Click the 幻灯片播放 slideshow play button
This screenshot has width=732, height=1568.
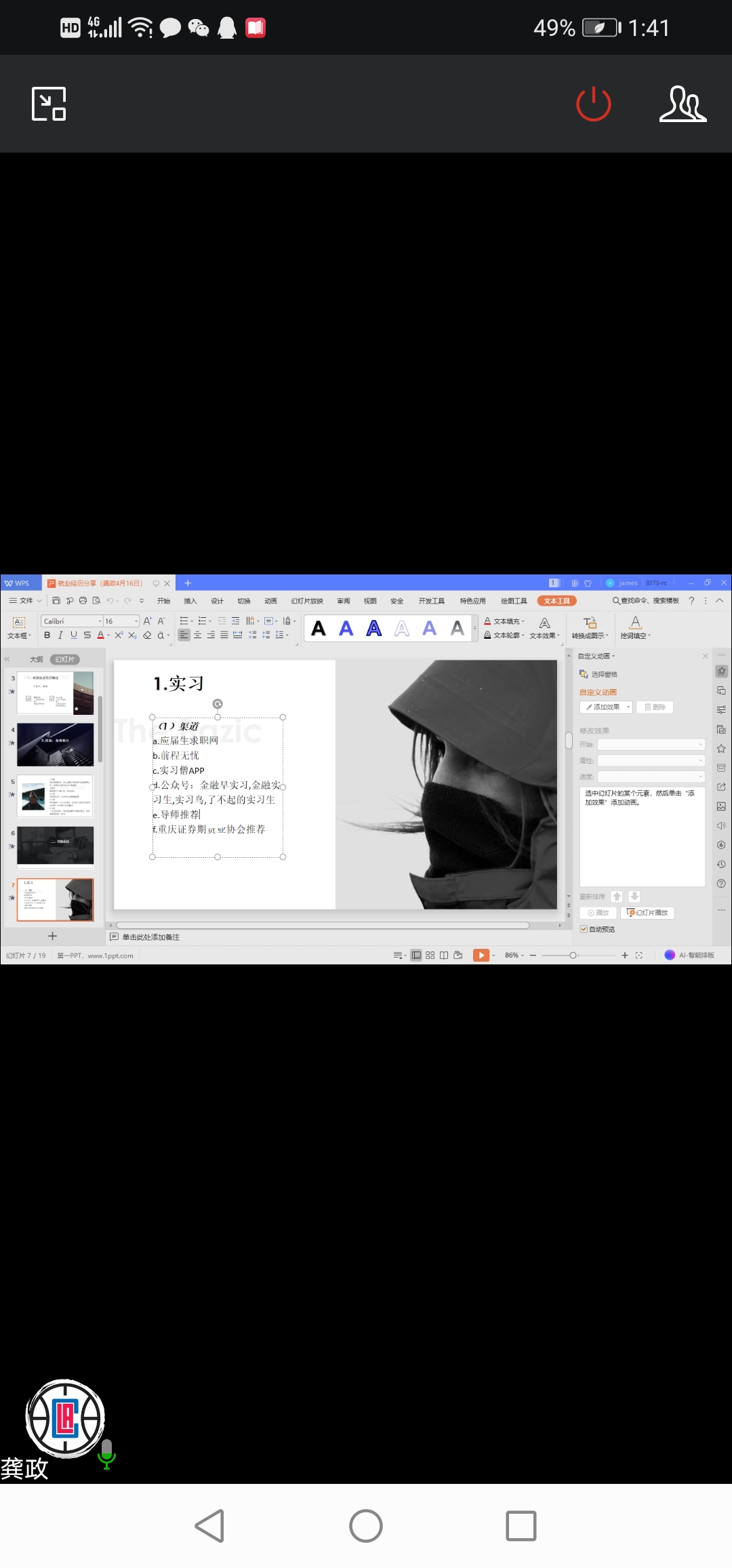(647, 913)
